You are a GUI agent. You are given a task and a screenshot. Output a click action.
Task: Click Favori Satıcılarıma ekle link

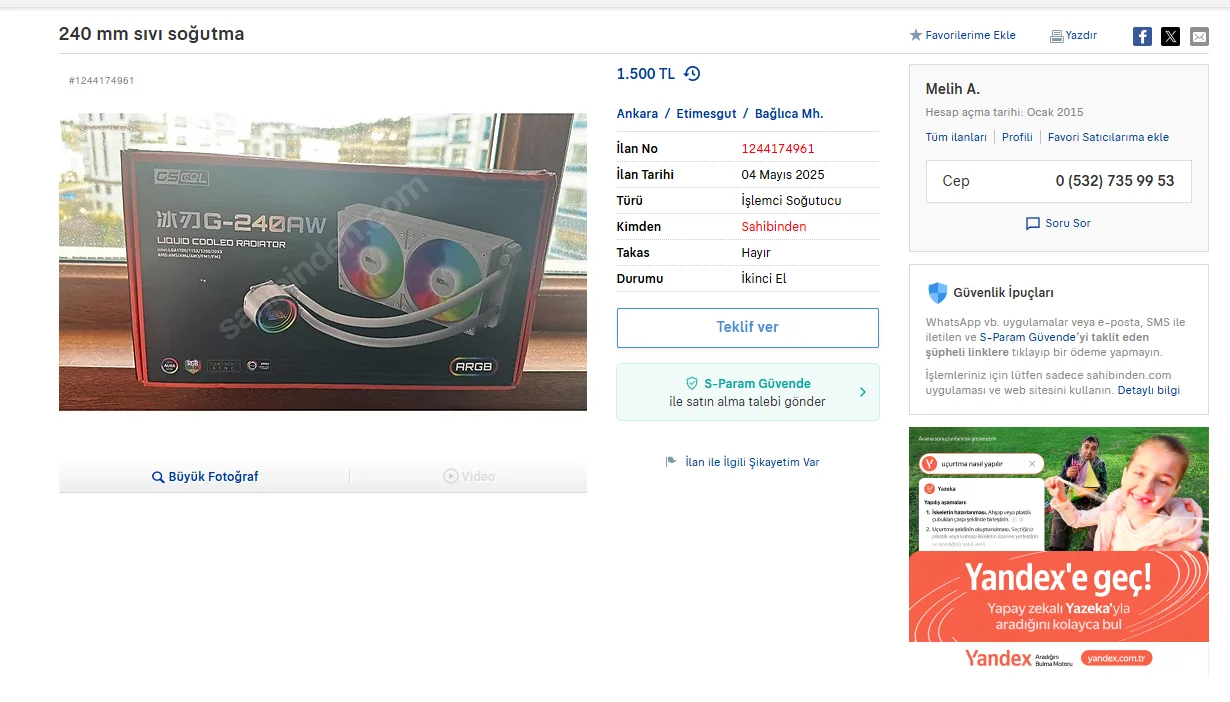(x=1108, y=138)
